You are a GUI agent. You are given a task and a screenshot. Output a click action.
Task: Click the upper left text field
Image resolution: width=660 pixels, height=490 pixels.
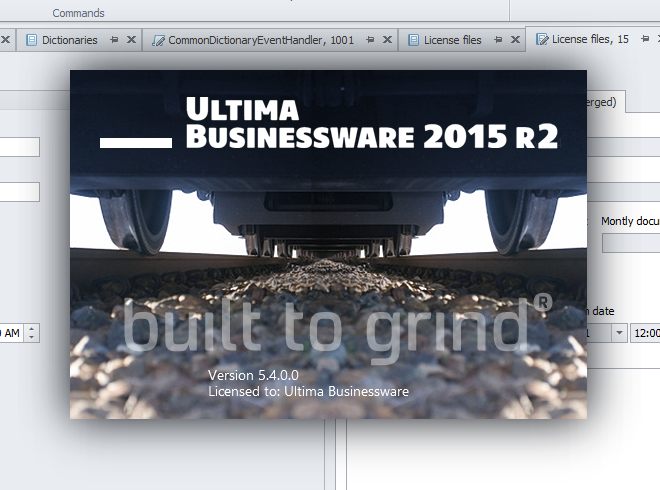(x=20, y=147)
